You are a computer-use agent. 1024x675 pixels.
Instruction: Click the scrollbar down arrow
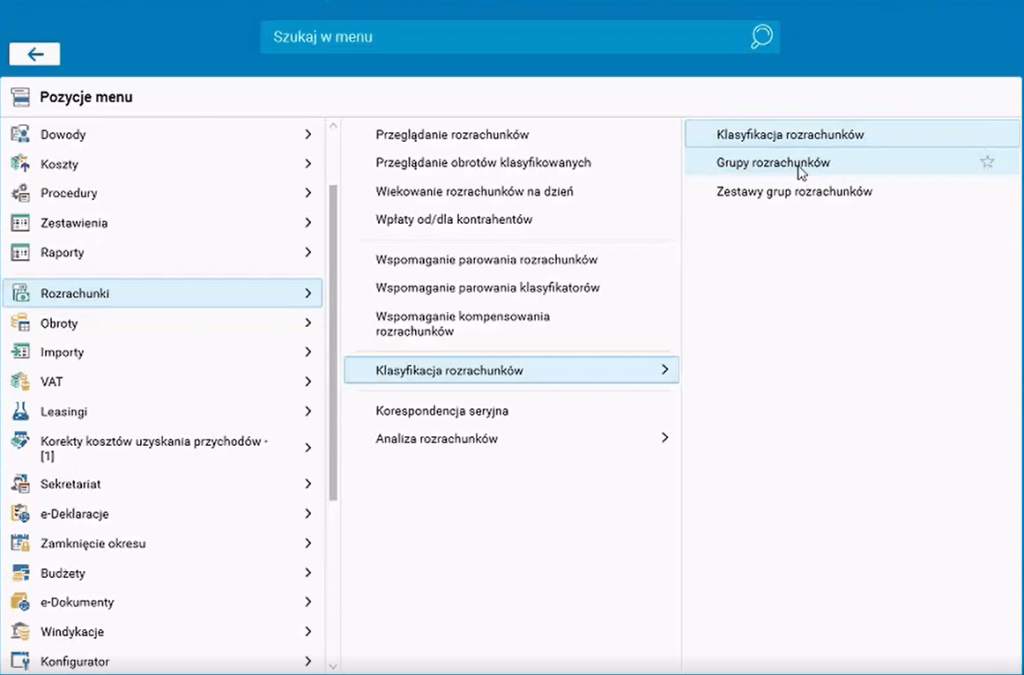tap(333, 667)
